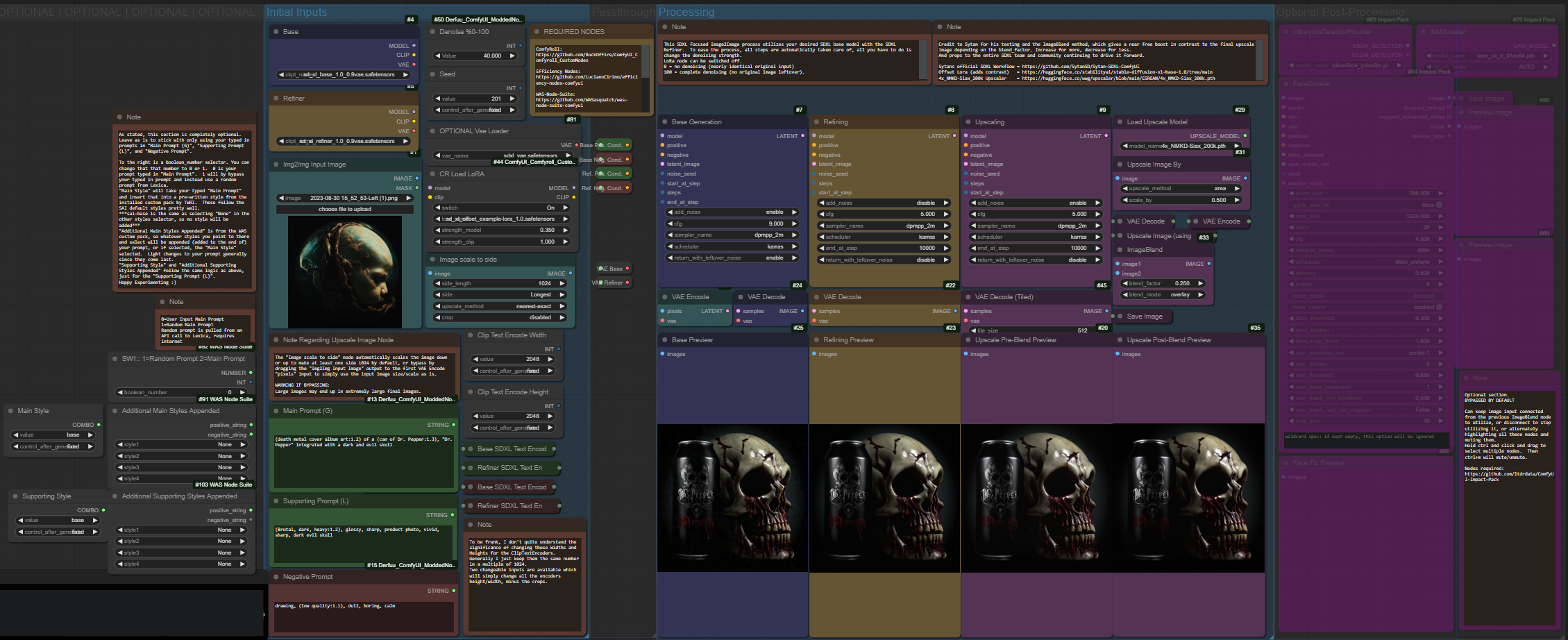Collapse the Load Upscale Model node
The height and width of the screenshot is (640, 1568).
pos(1120,122)
